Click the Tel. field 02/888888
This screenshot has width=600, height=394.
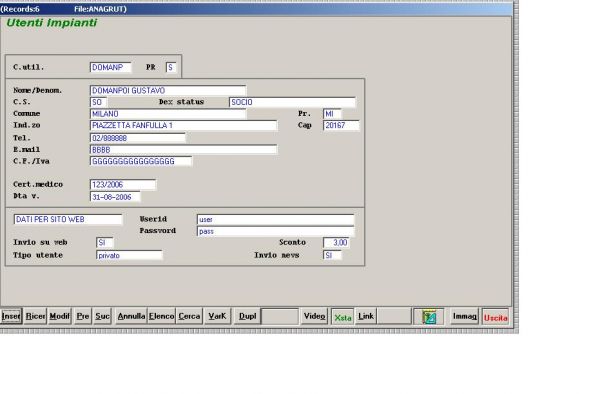coord(137,138)
